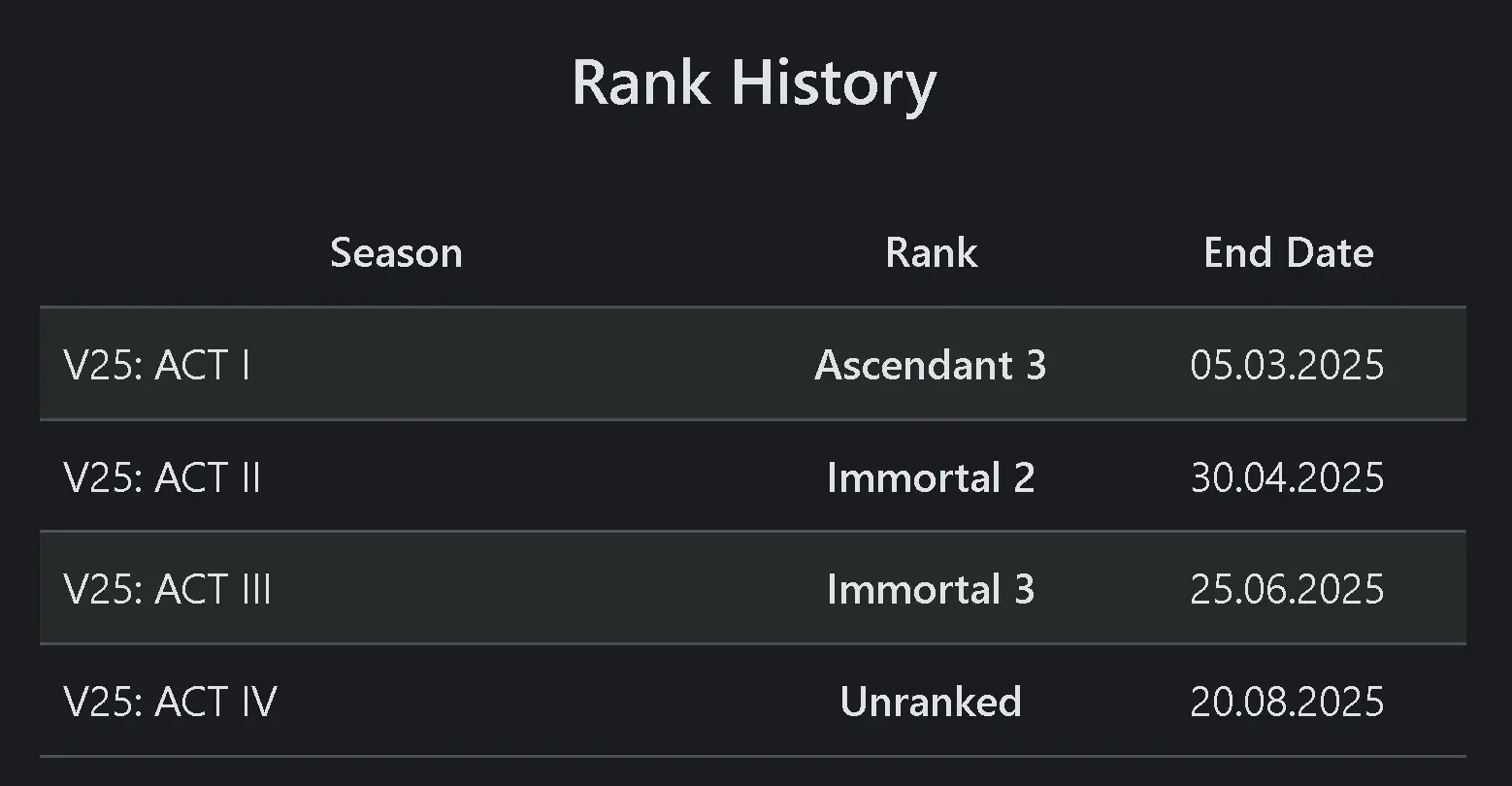Viewport: 1512px width, 786px height.
Task: Click the Immortal 2 rank cell
Action: 930,478
